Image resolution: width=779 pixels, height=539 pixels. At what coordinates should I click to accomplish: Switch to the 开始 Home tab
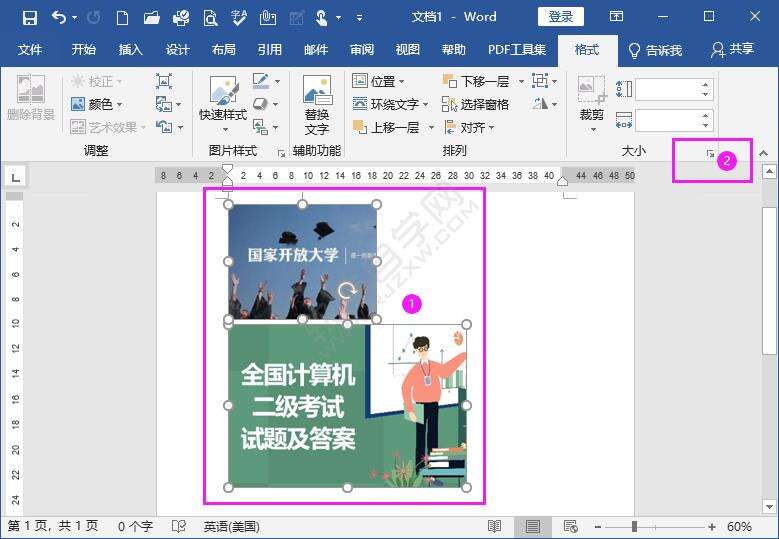pos(83,50)
